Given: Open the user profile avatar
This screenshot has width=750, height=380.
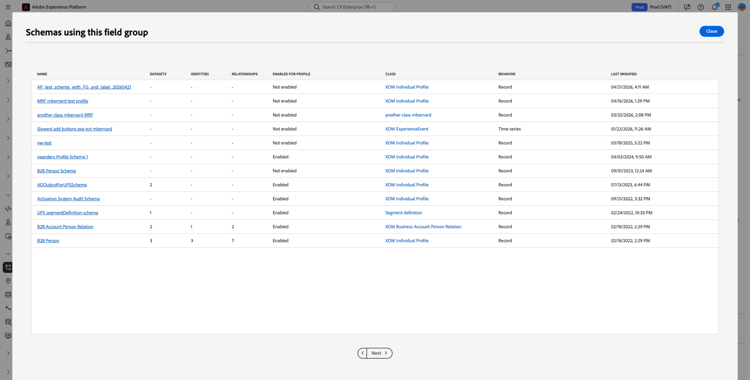Looking at the screenshot, I should 741,7.
